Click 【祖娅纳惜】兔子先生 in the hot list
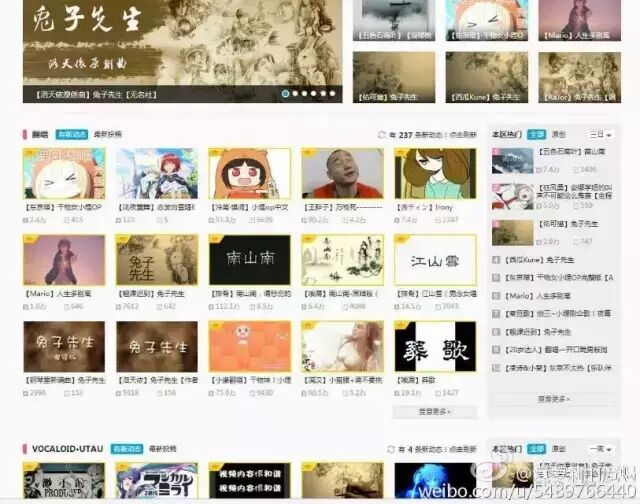Viewport: 640px width, 504px height. point(538,332)
